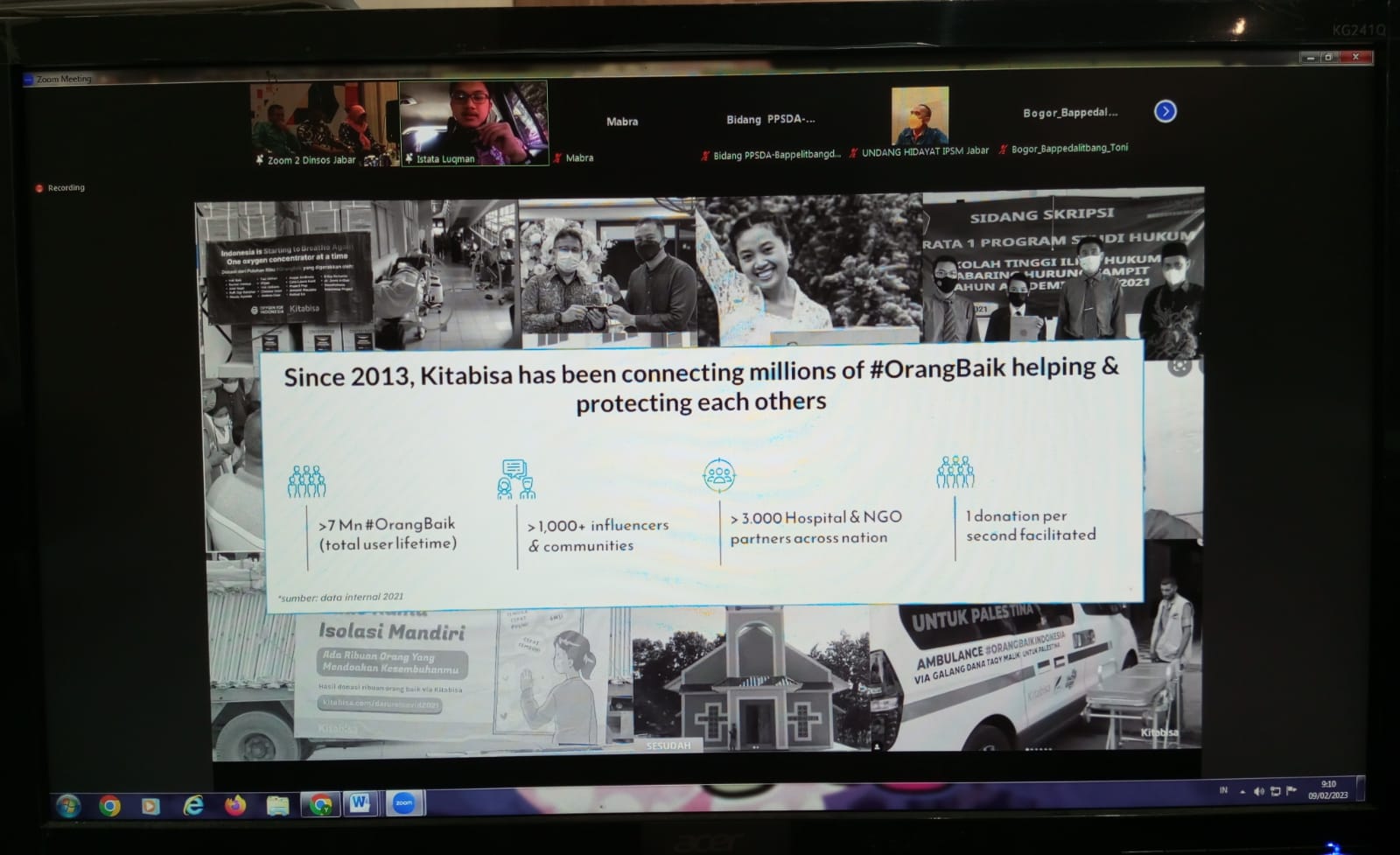
Task: Minimize the Zoom Meeting window
Action: pos(1309,58)
